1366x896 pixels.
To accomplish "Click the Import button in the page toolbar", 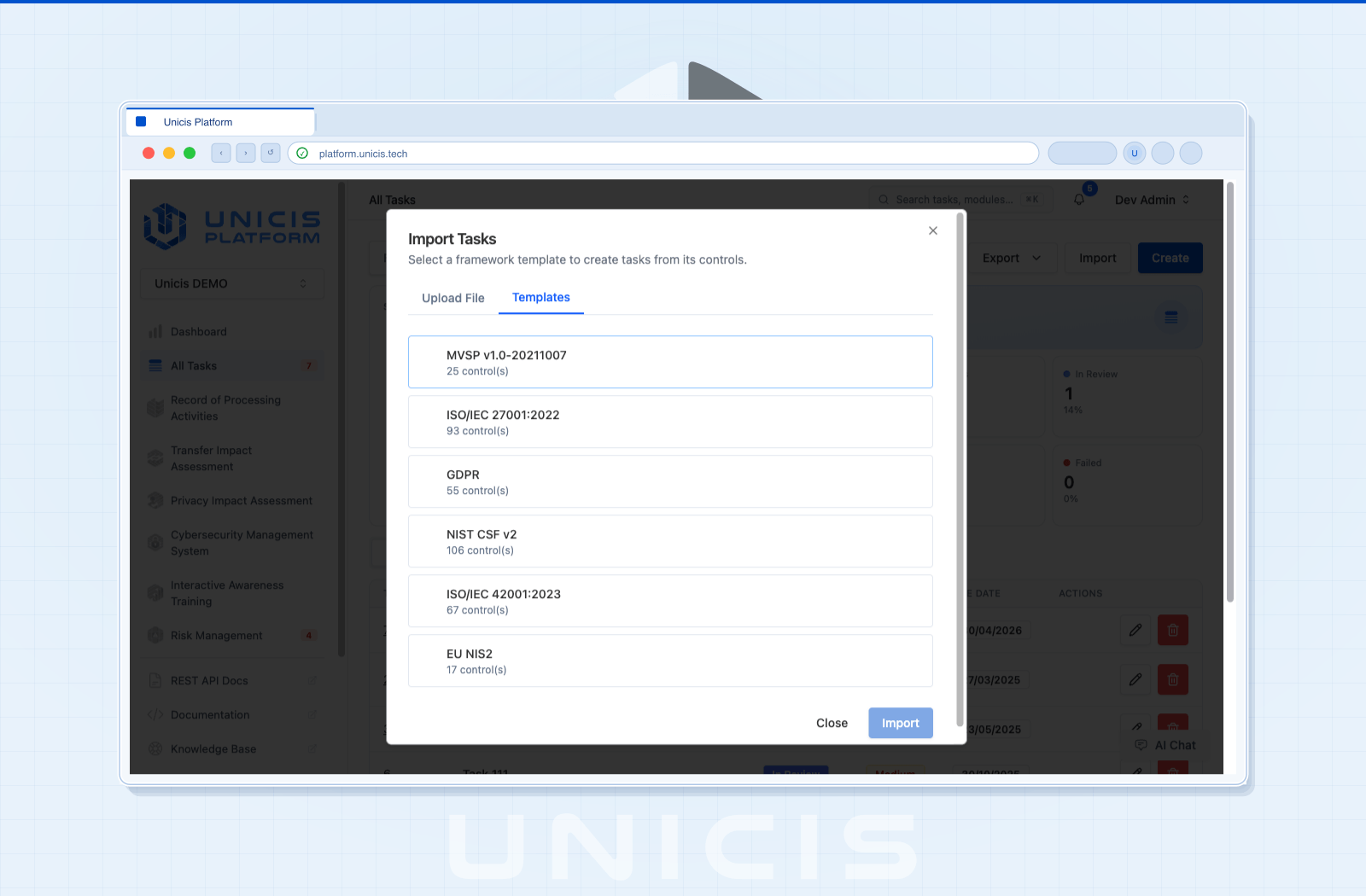I will point(1098,258).
